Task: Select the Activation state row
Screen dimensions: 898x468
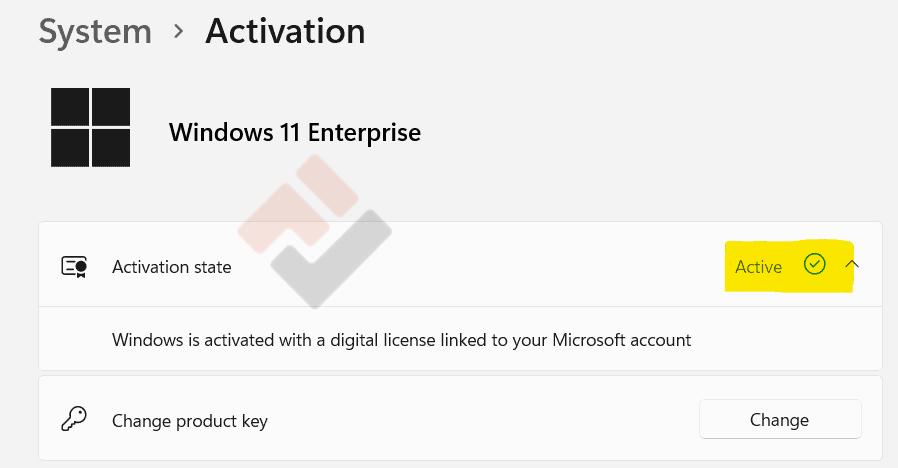Action: click(x=460, y=266)
